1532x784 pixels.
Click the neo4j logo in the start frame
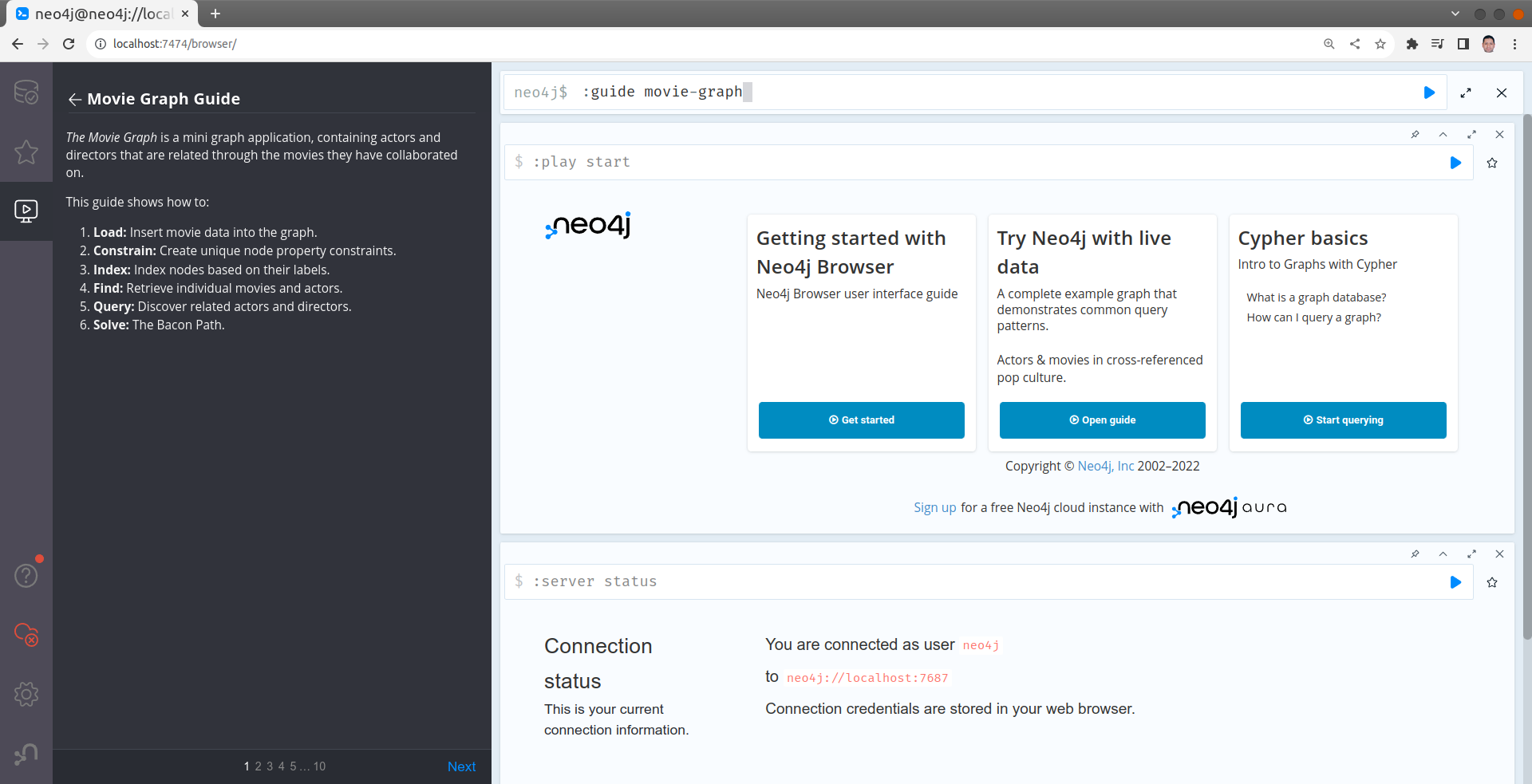point(588,225)
